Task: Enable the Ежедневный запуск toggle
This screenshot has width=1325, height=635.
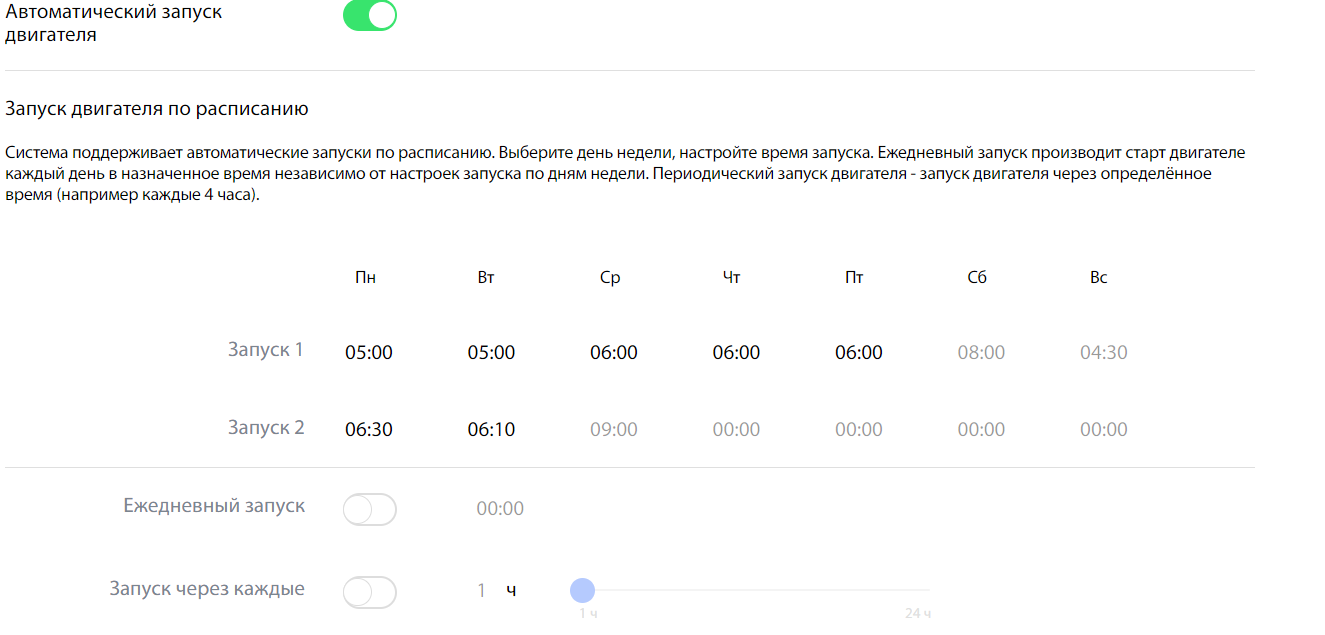Action: pos(370,510)
